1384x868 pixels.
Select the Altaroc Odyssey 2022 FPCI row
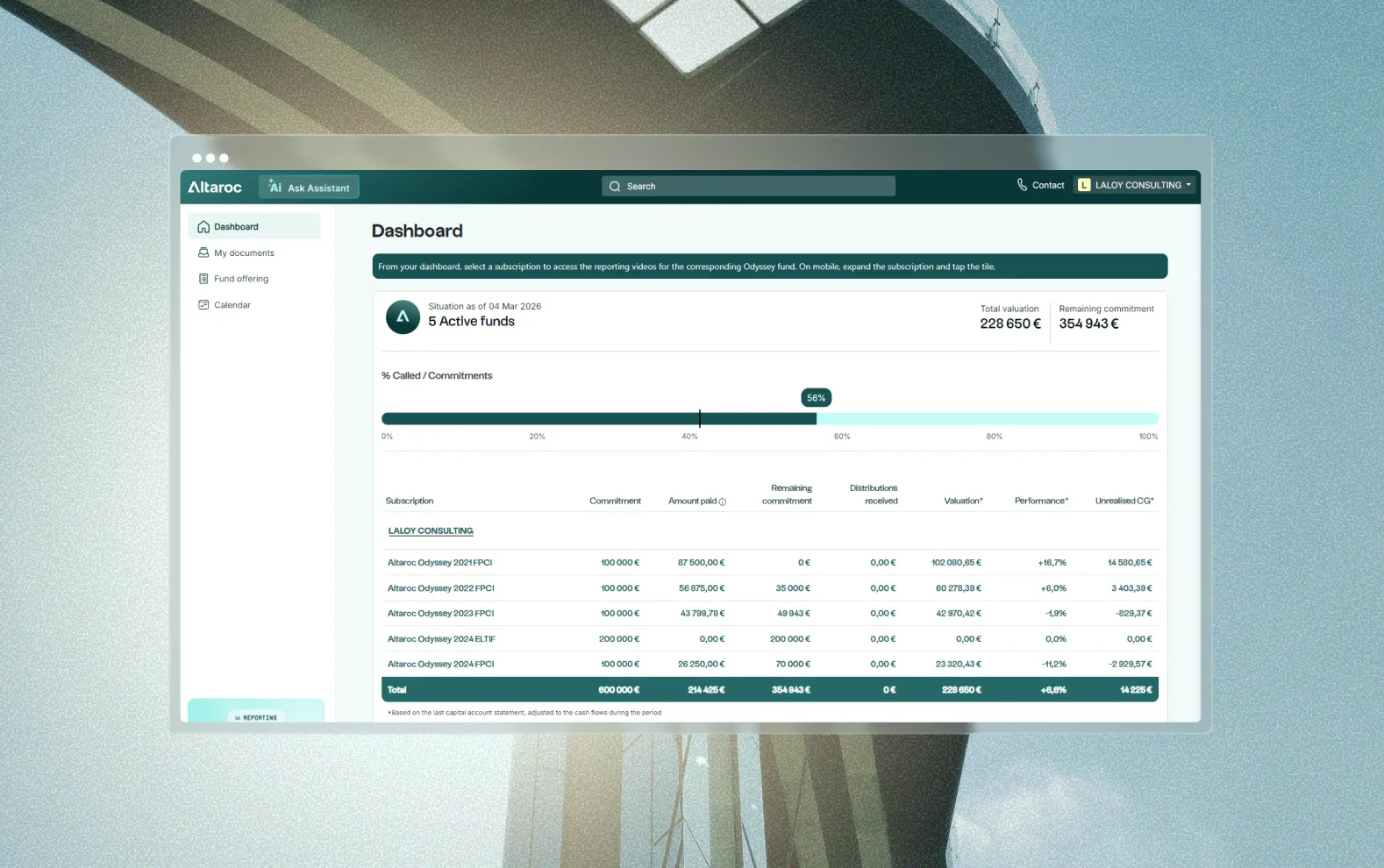[x=770, y=588]
